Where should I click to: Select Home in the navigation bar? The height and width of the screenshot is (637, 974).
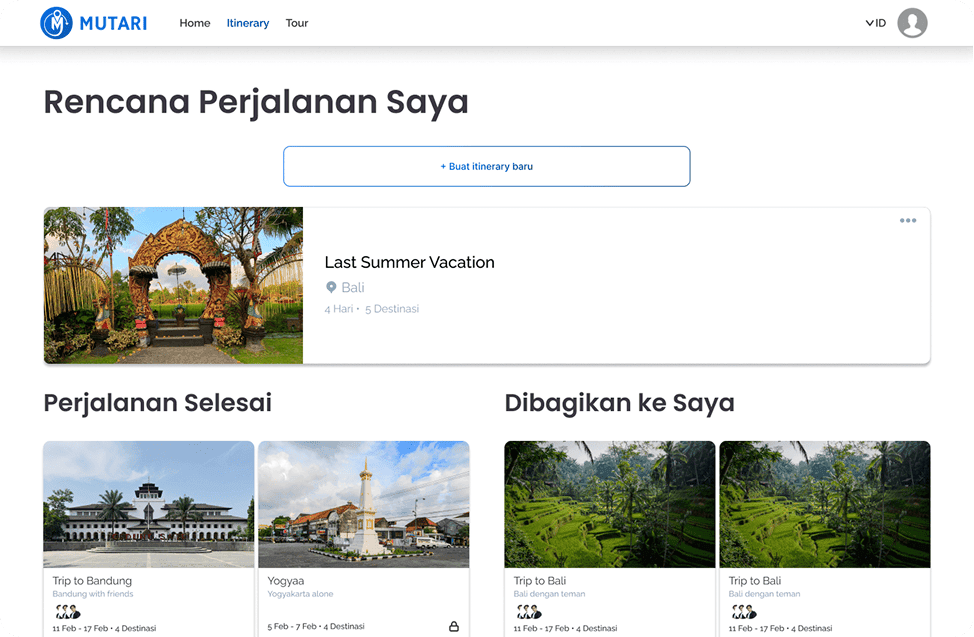point(194,23)
